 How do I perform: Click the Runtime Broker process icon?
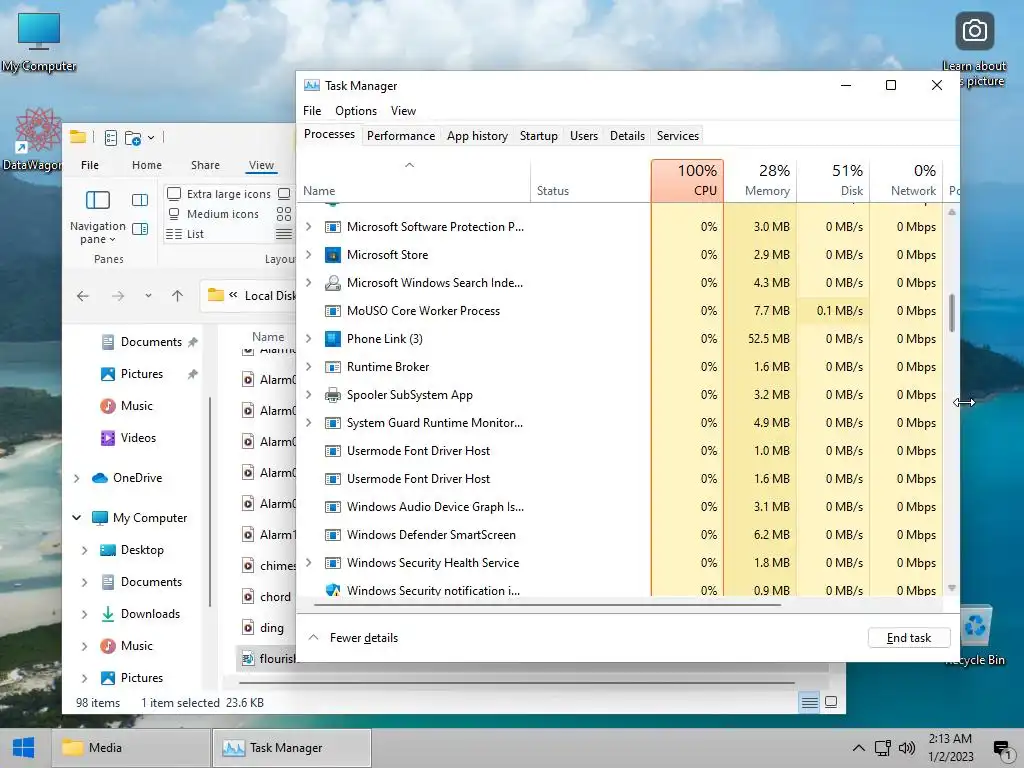(332, 367)
